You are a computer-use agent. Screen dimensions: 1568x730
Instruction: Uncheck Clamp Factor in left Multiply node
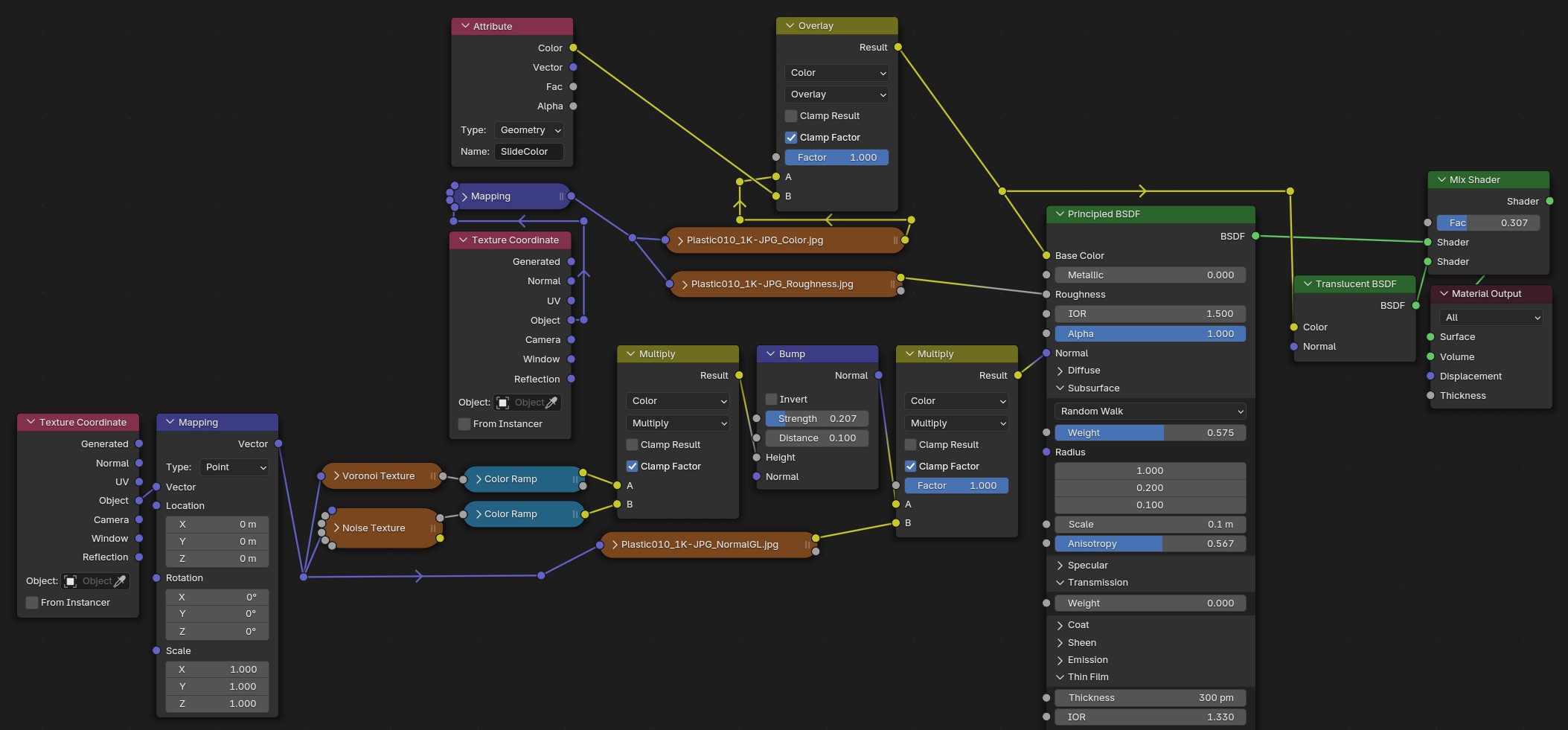(x=632, y=467)
